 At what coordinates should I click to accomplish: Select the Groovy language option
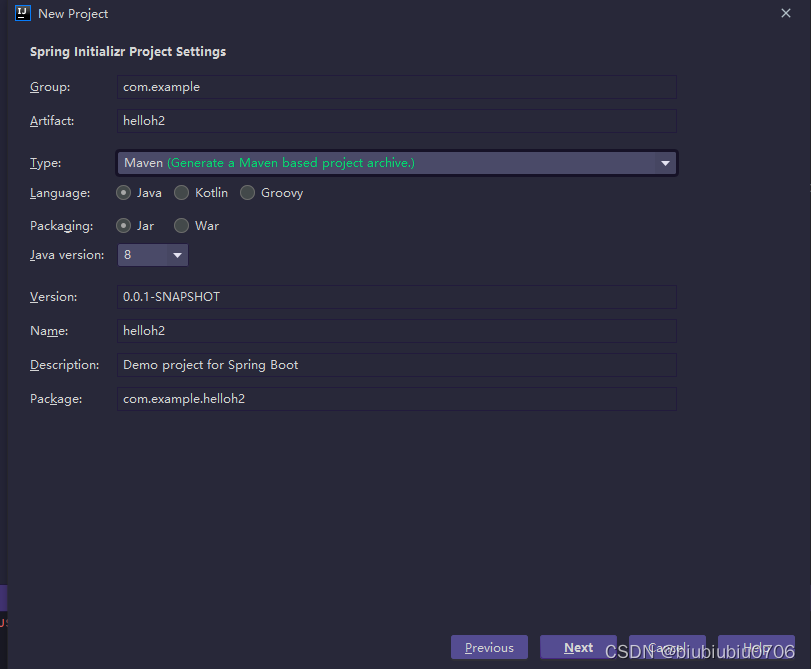tap(247, 193)
